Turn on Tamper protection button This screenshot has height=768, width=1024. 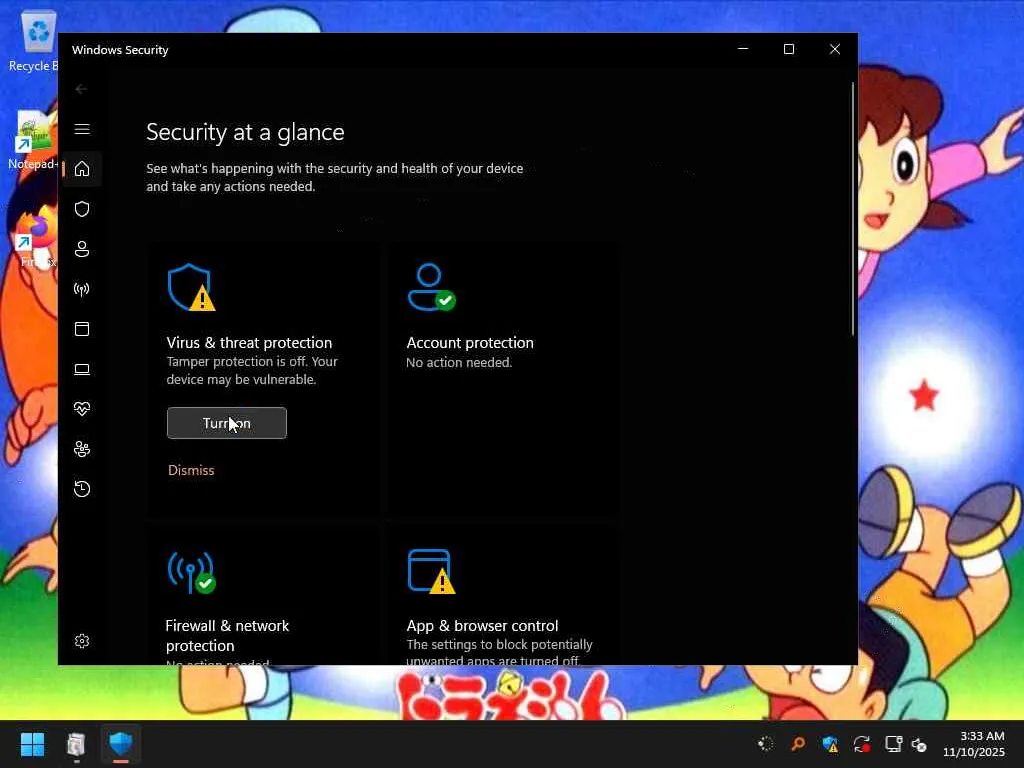227,423
